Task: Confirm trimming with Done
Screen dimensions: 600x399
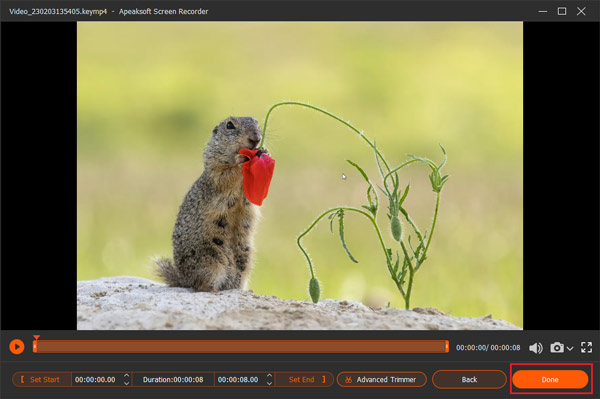Action: 550,379
